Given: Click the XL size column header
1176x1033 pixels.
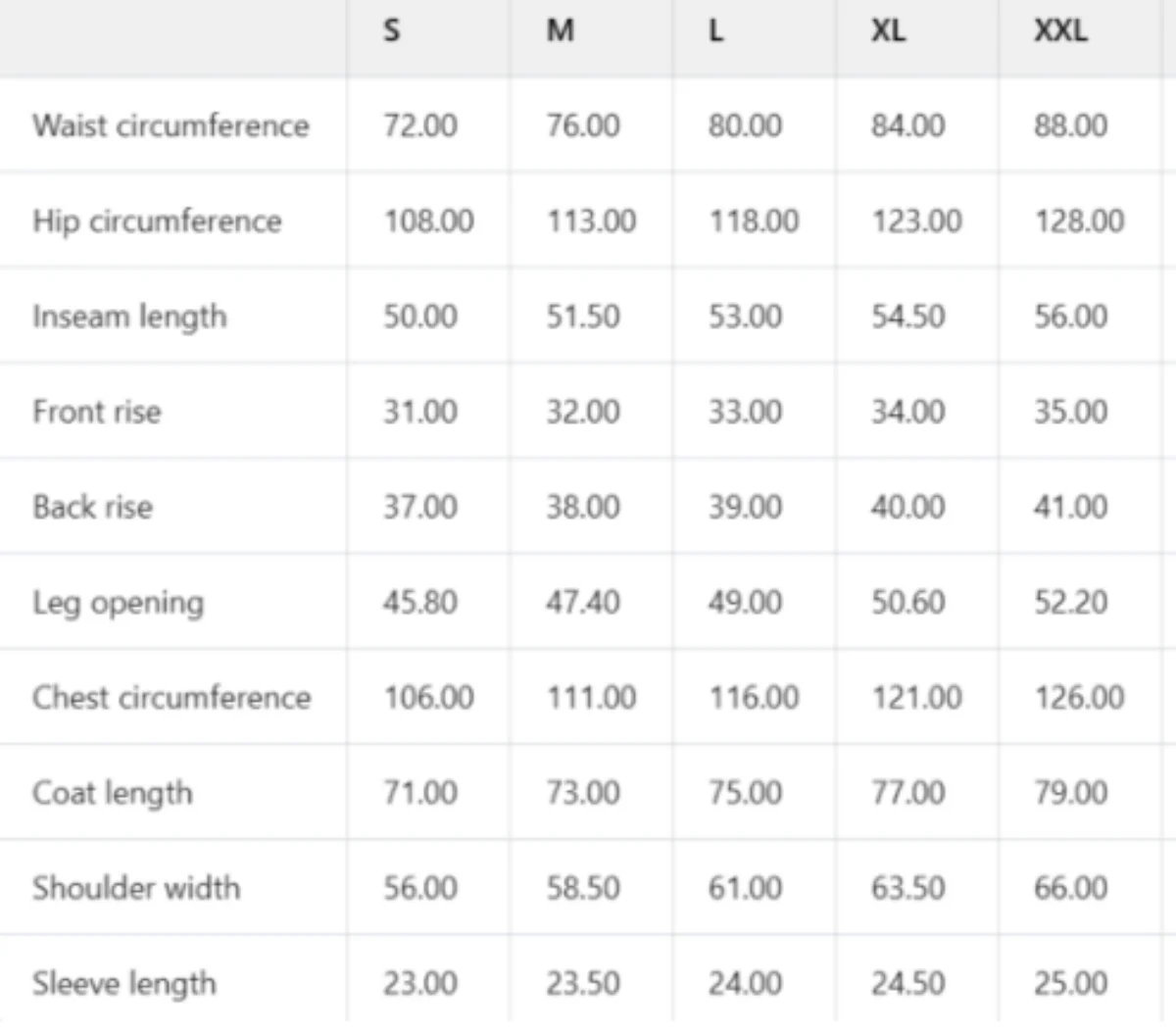Looking at the screenshot, I should (x=888, y=31).
